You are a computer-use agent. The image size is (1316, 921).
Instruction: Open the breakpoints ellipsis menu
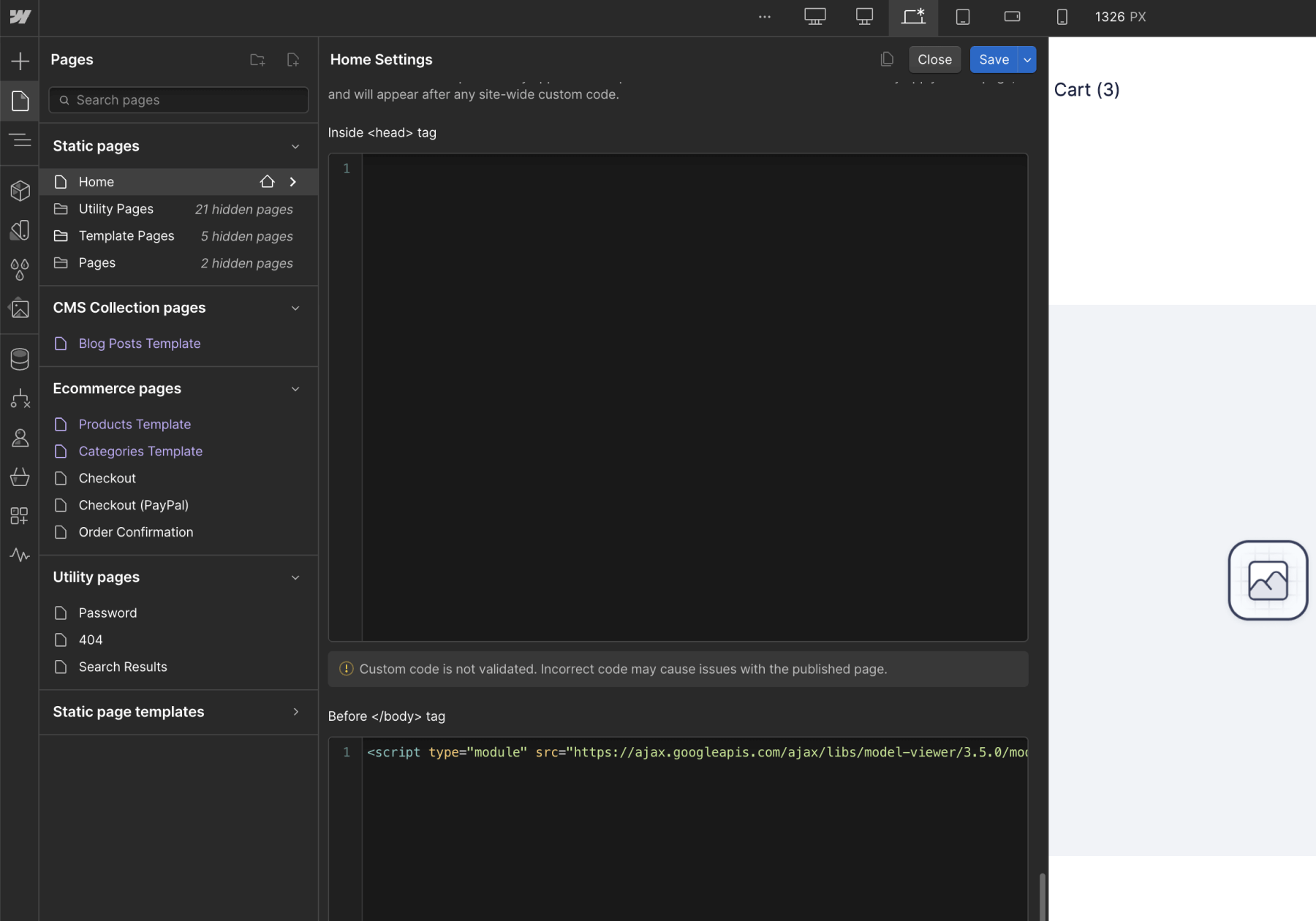coord(765,17)
